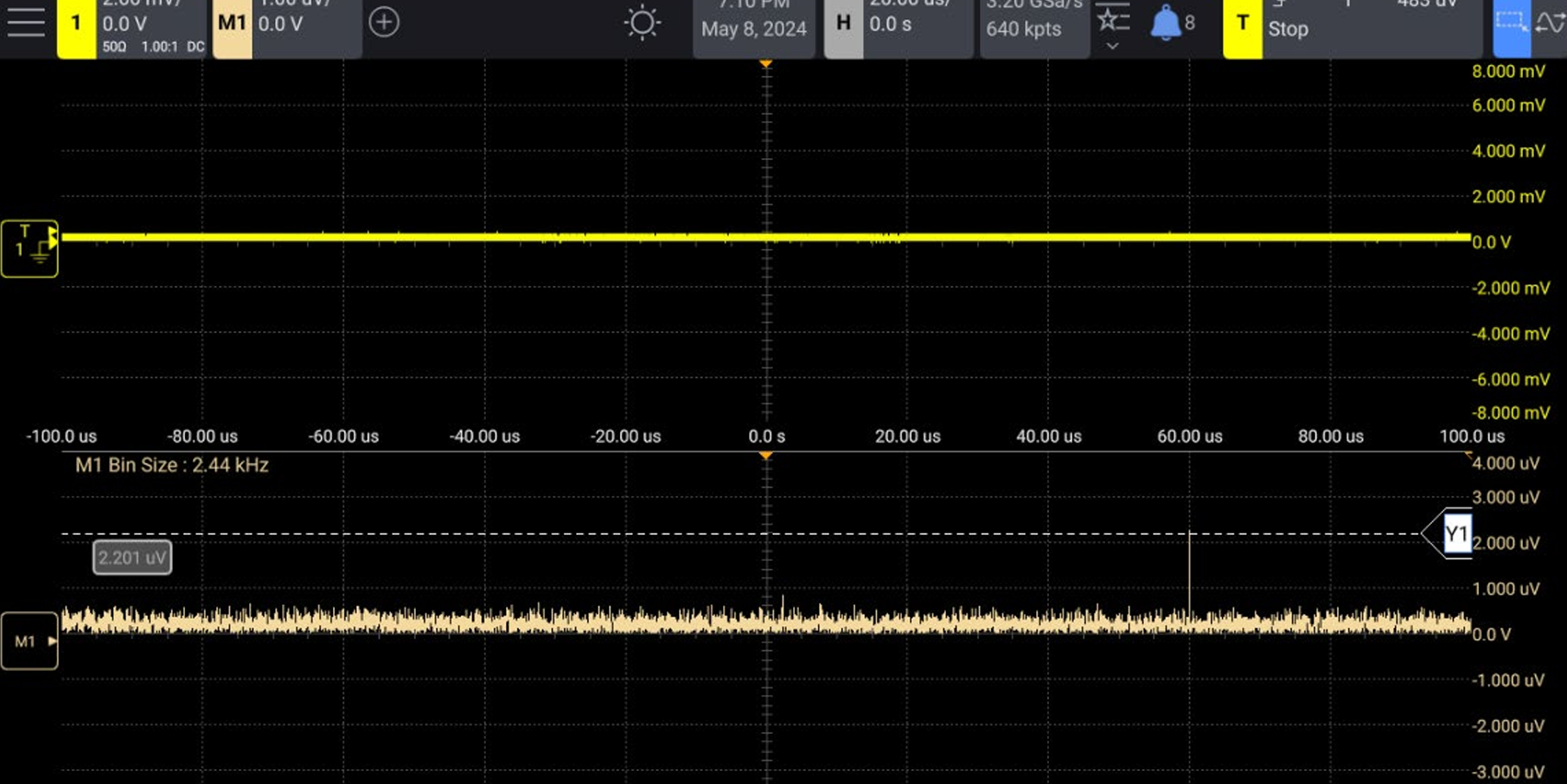The image size is (1567, 784).
Task: Open trigger T settings badge
Action: pos(1243,24)
